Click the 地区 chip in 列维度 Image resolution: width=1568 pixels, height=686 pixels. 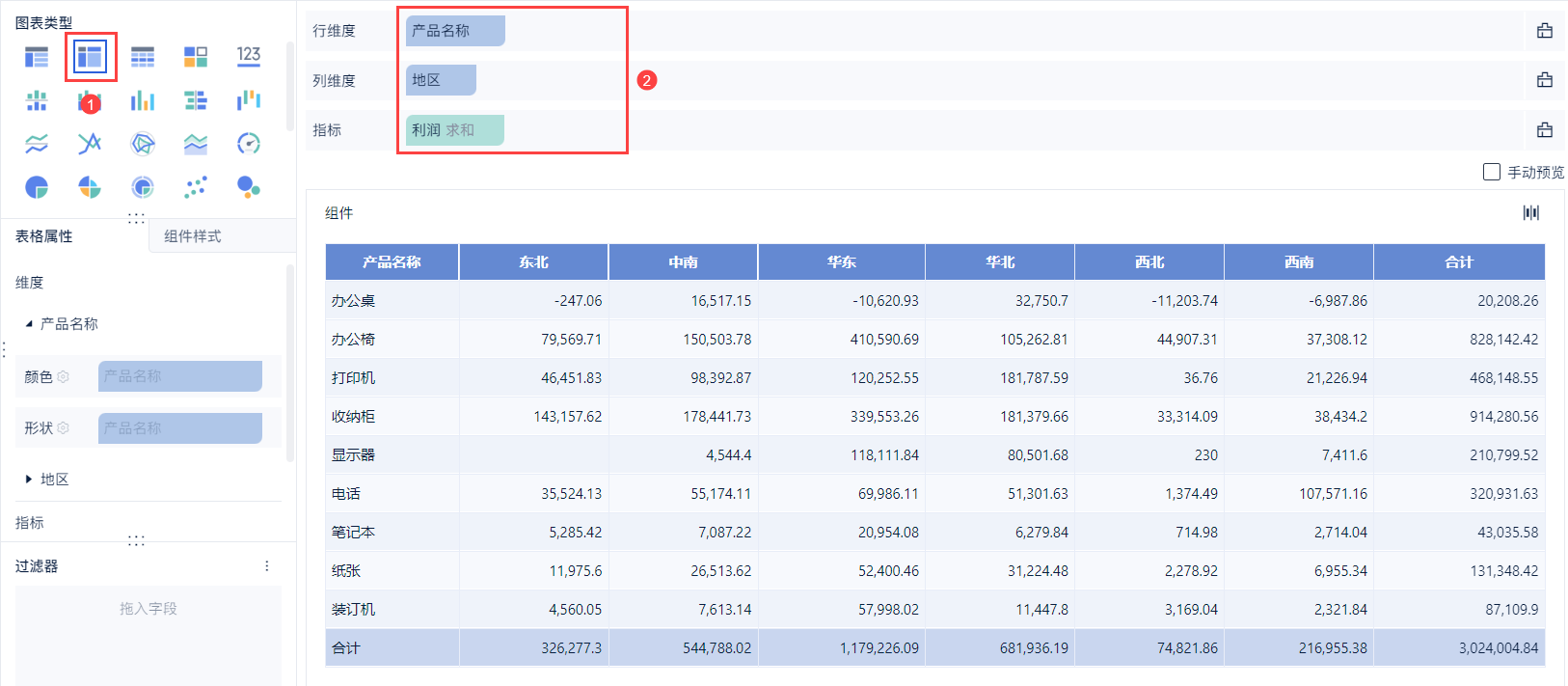[x=441, y=80]
